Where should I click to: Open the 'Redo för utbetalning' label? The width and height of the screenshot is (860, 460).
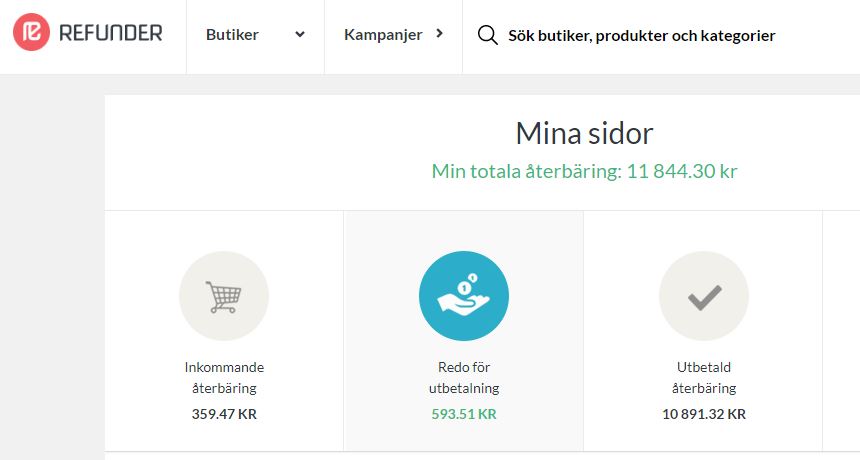pos(464,377)
